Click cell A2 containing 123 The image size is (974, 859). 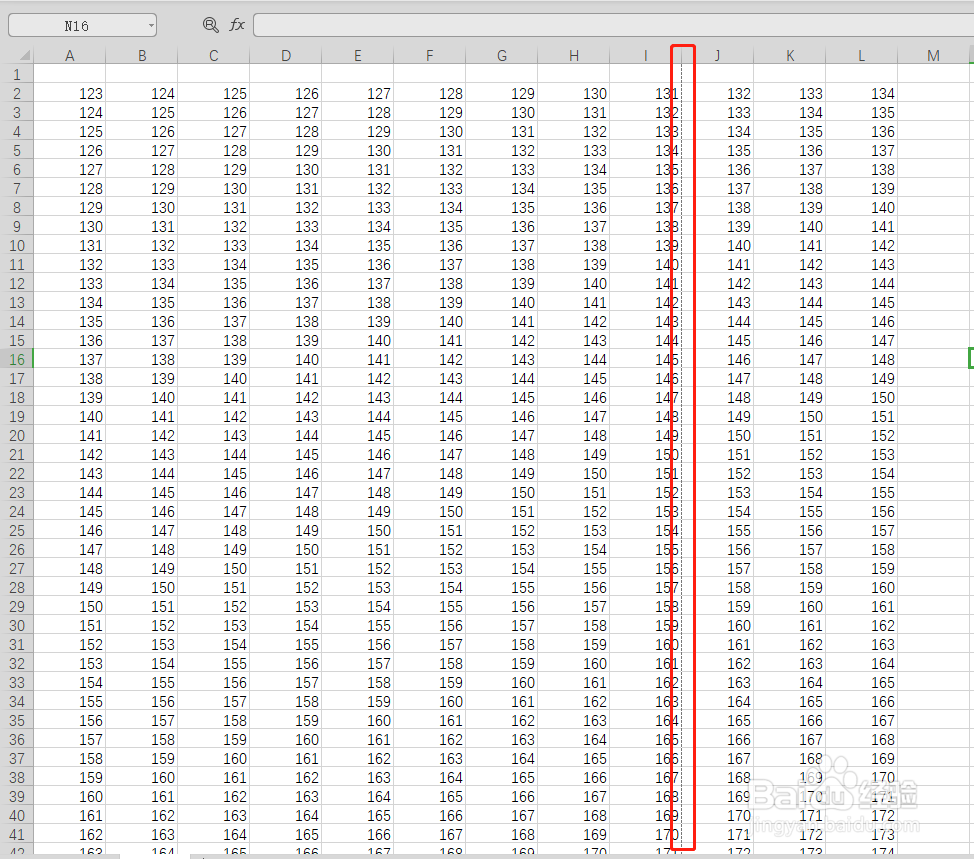(x=70, y=94)
